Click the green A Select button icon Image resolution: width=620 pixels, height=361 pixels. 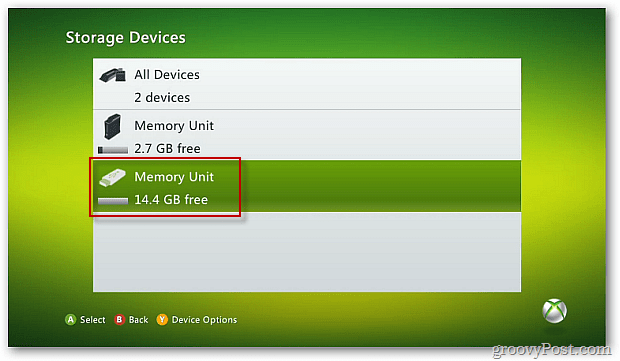70,319
